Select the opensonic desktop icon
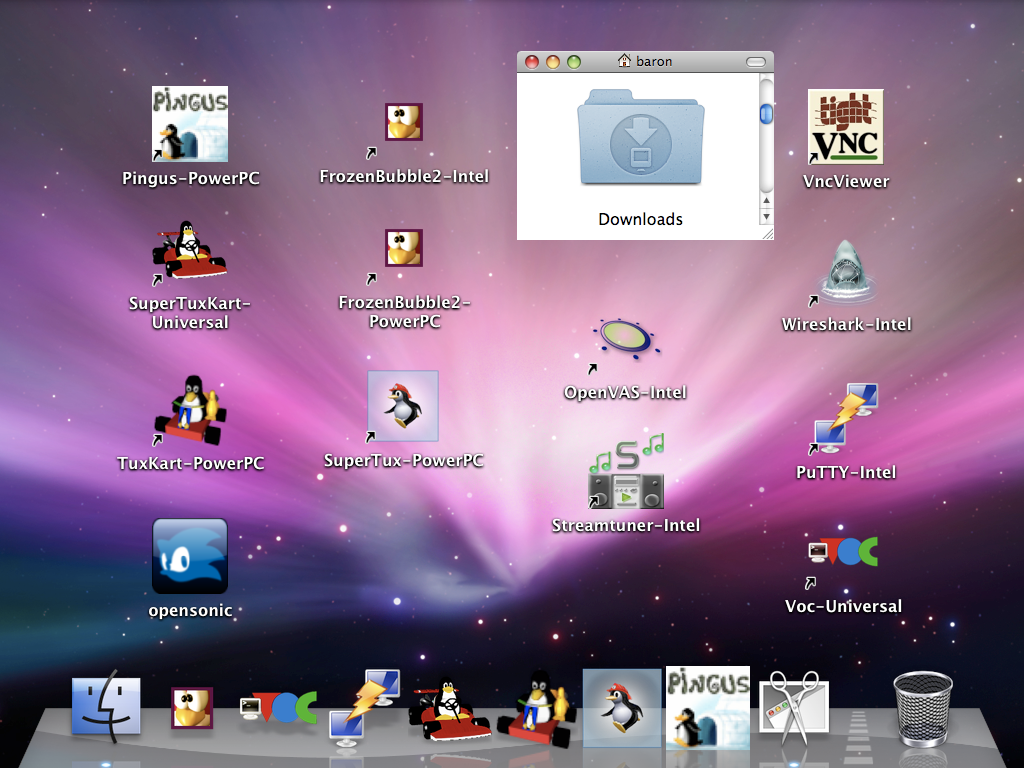Screen dimensions: 1024x768 pos(190,556)
